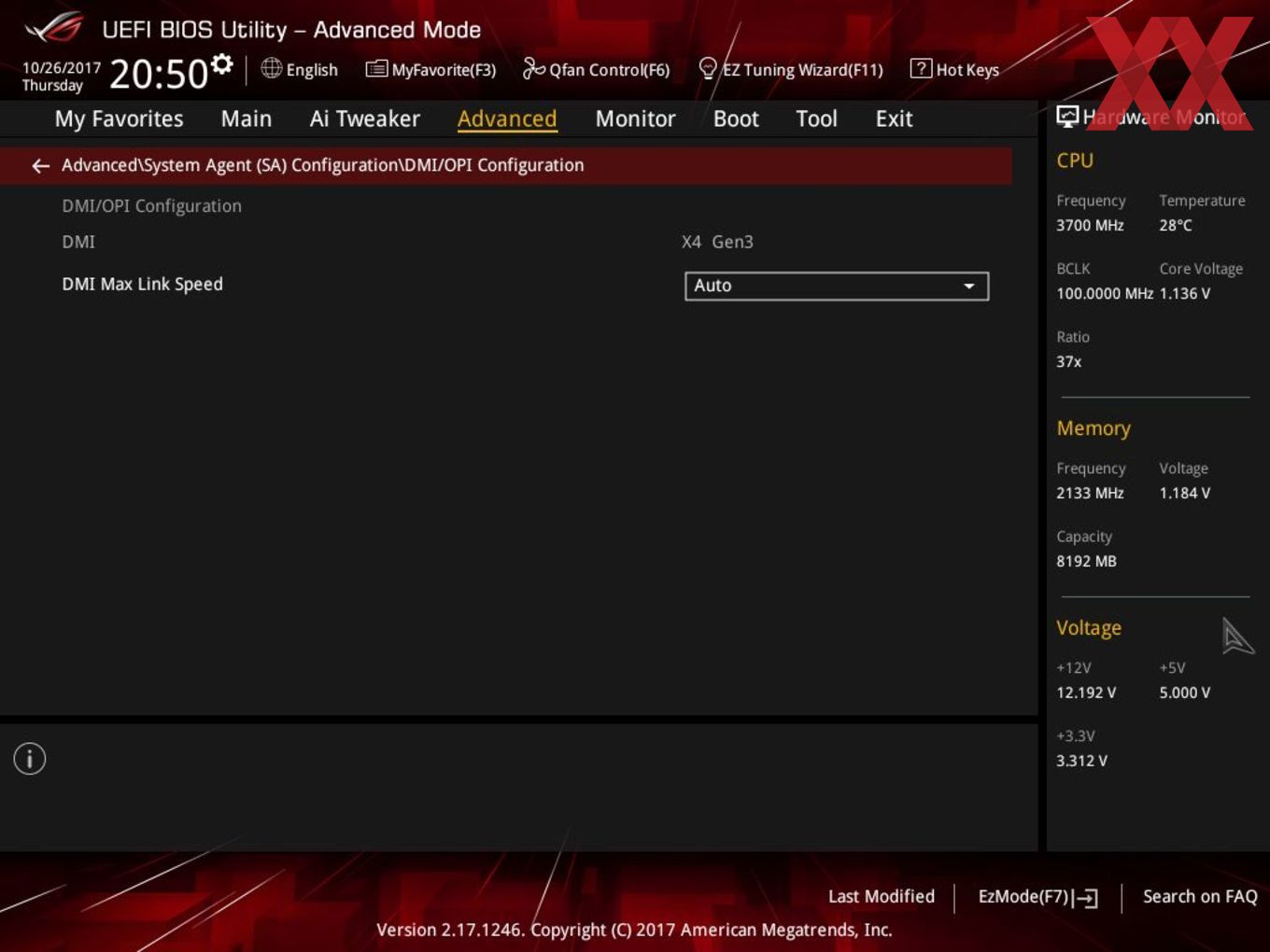Image resolution: width=1270 pixels, height=952 pixels.
Task: Open the My Favorites tab
Action: pos(119,119)
